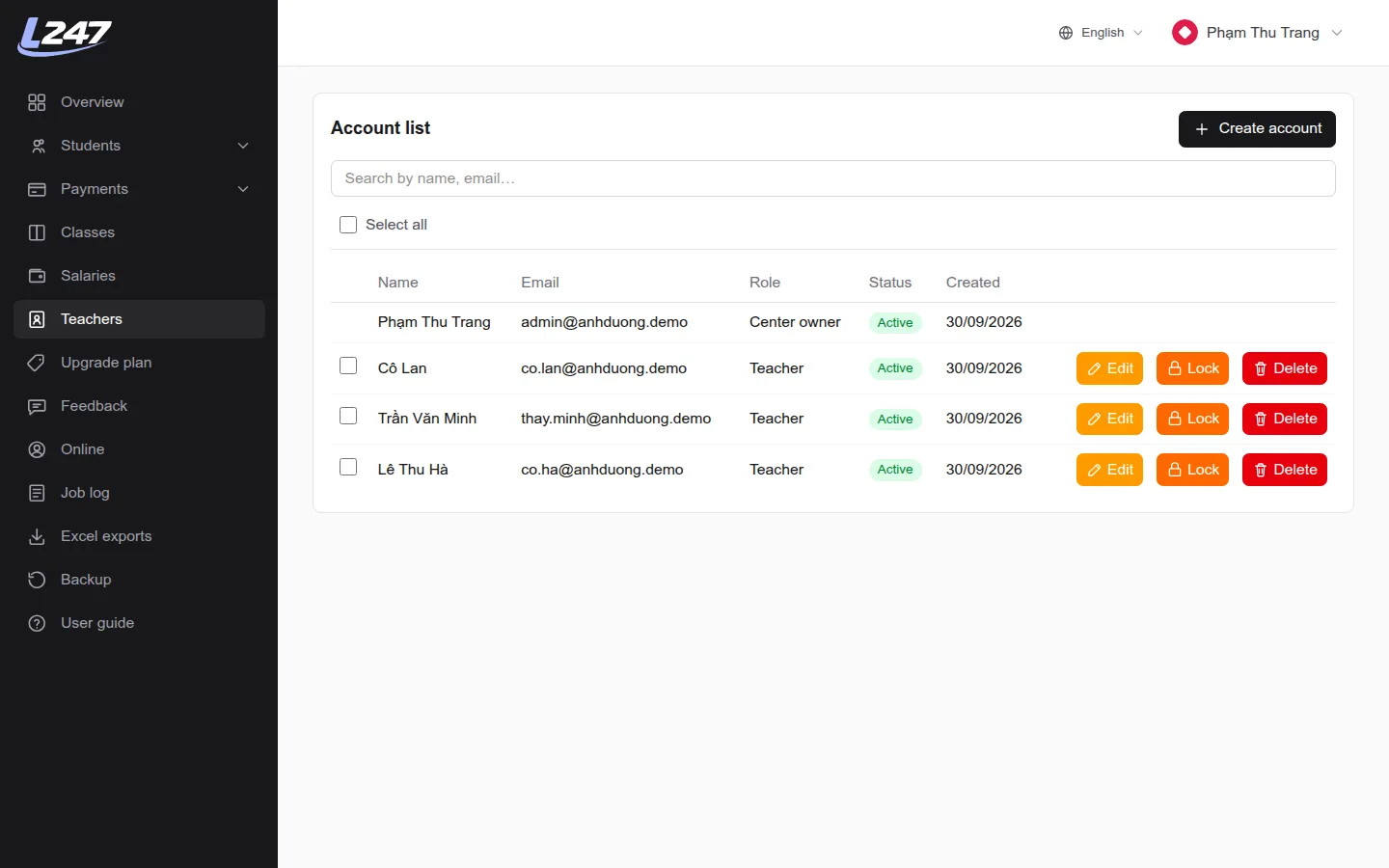Screen dimensions: 1389x868
Task: Check the Select all checkbox
Action: [x=348, y=225]
